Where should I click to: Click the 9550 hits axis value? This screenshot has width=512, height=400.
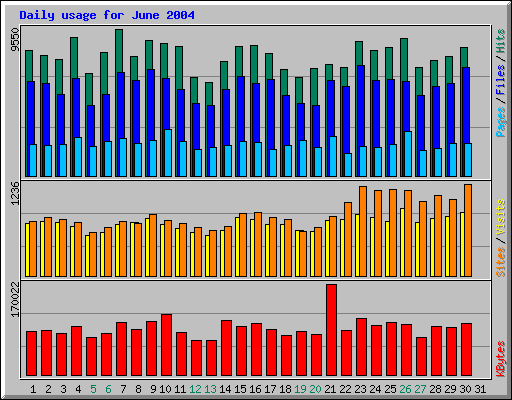point(15,40)
